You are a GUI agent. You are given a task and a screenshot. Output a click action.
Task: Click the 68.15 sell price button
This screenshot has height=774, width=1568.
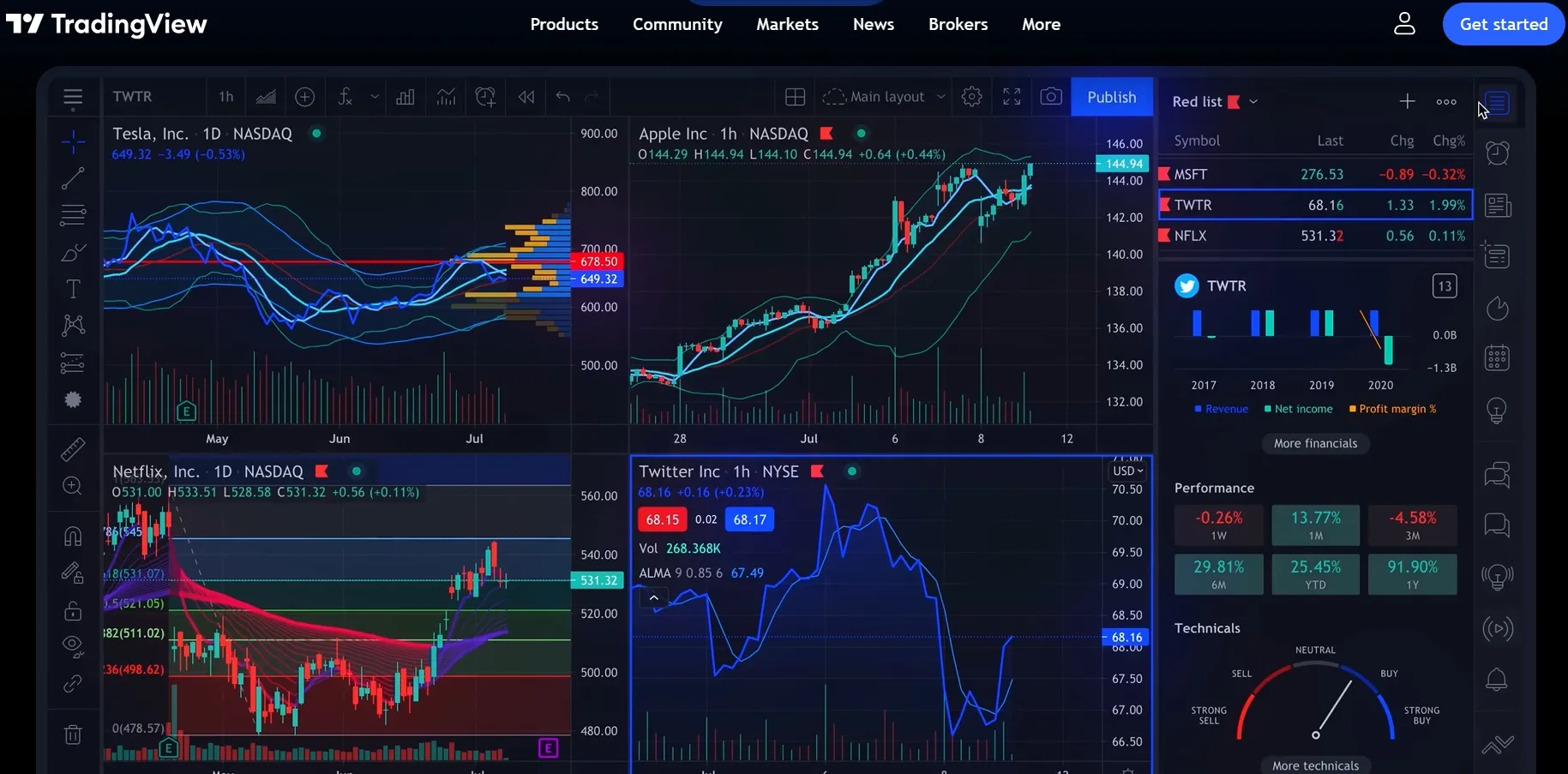pyautogui.click(x=662, y=519)
